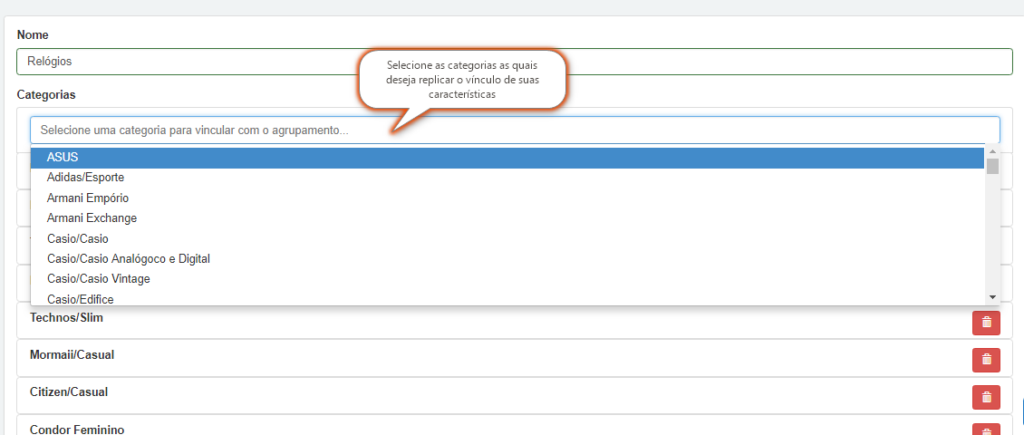Click the Condor Feminino row label
This screenshot has width=1024, height=435.
tap(77, 429)
